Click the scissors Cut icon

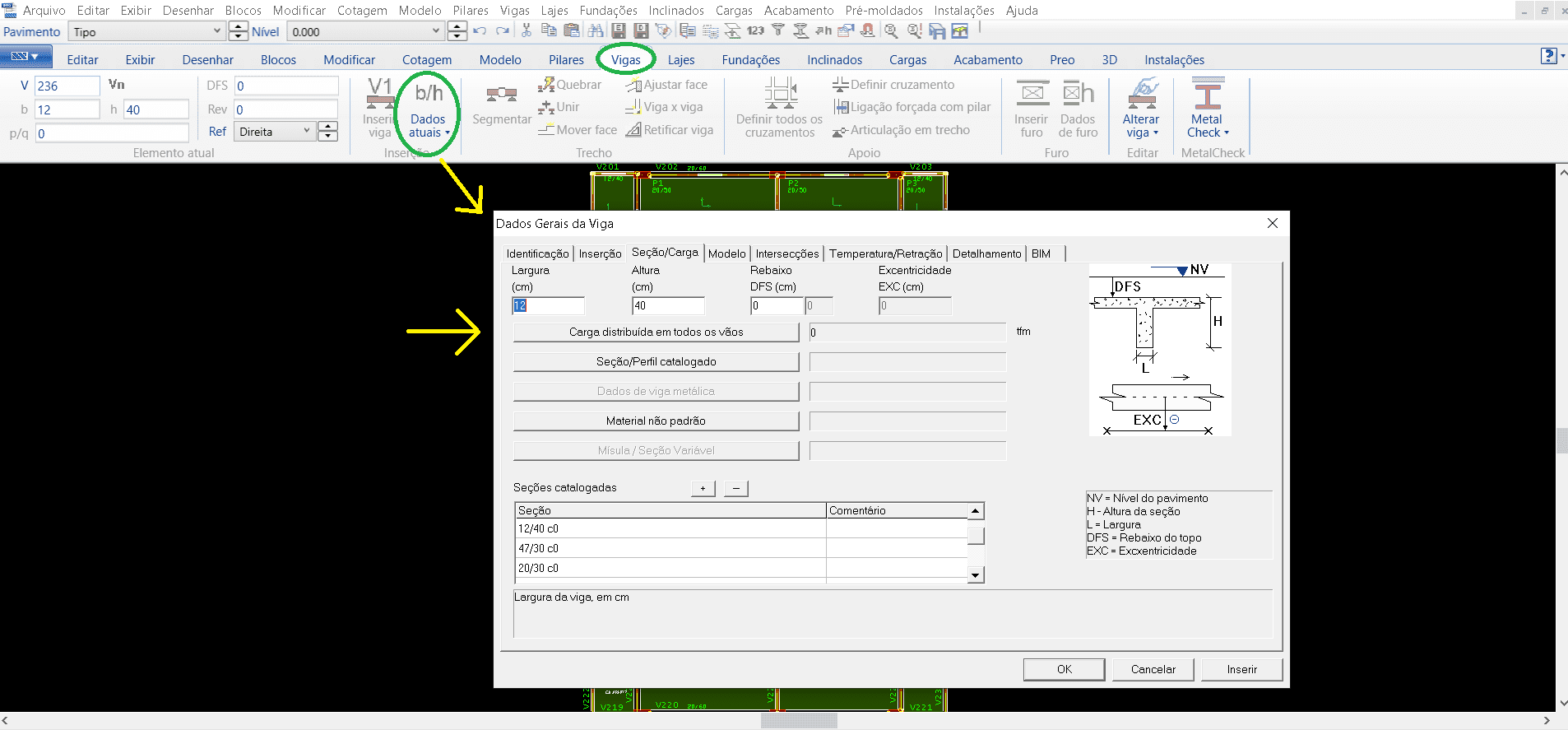click(527, 31)
